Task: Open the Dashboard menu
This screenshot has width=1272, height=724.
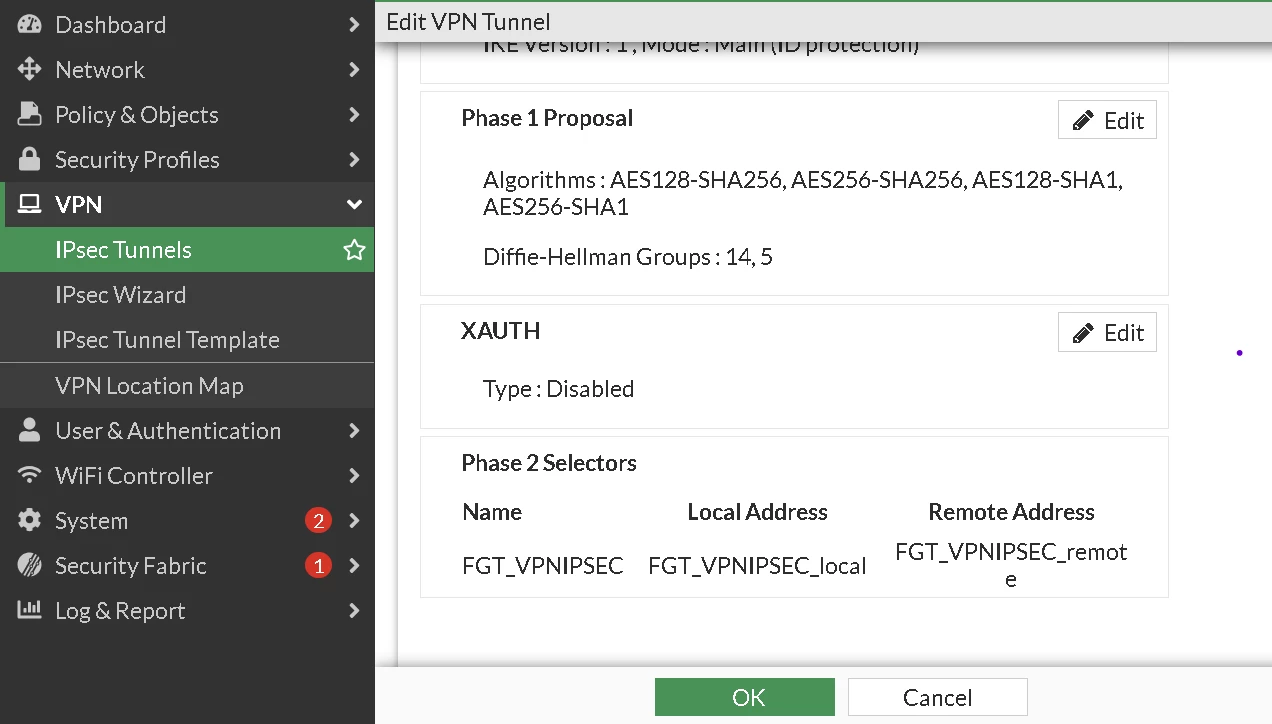Action: pos(187,25)
